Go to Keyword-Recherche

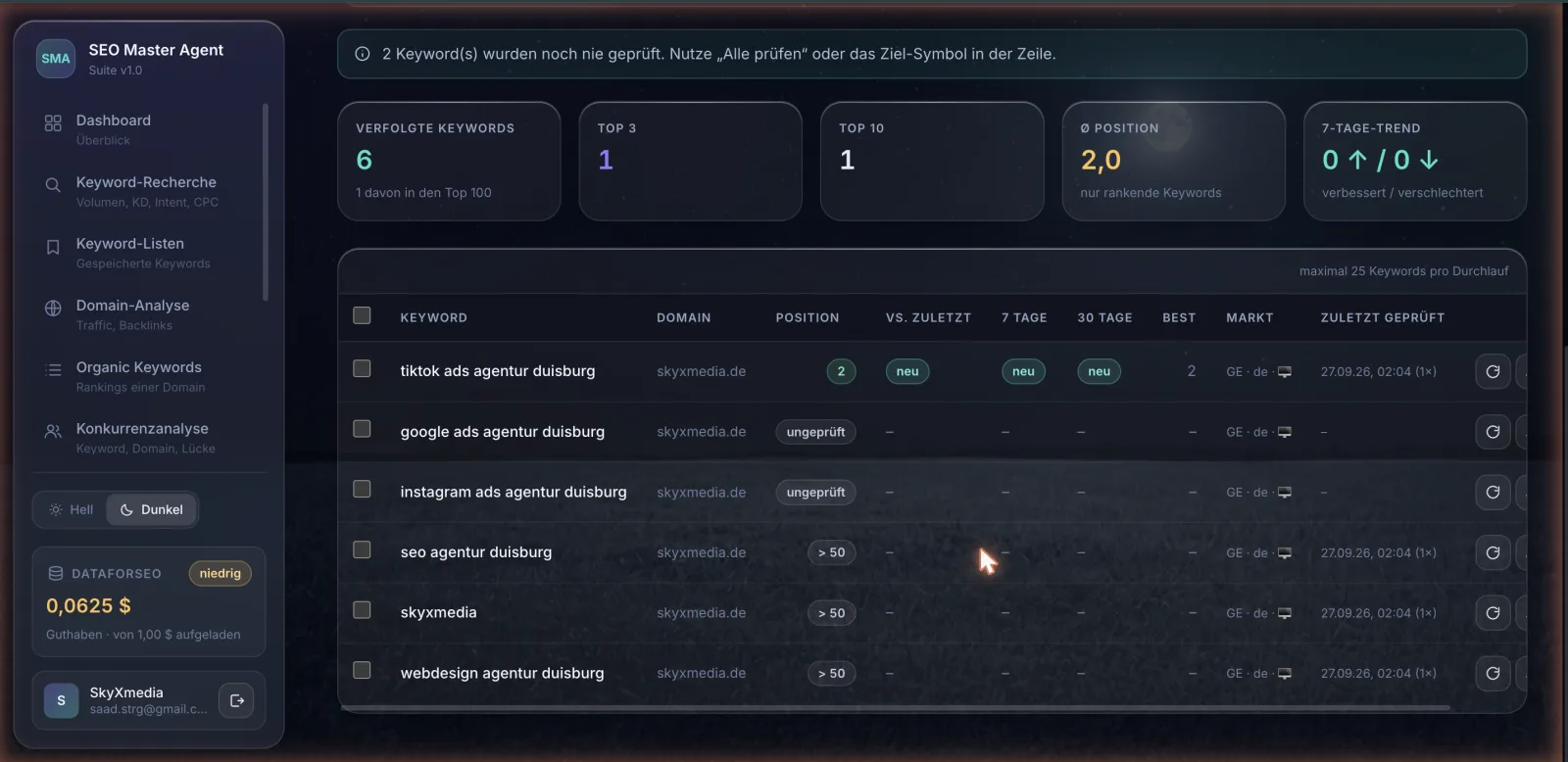pyautogui.click(x=147, y=191)
